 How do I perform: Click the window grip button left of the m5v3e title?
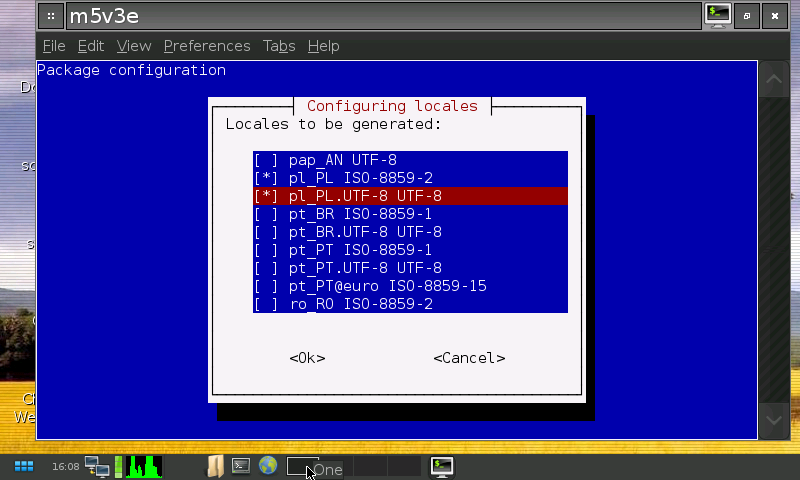pyautogui.click(x=51, y=17)
